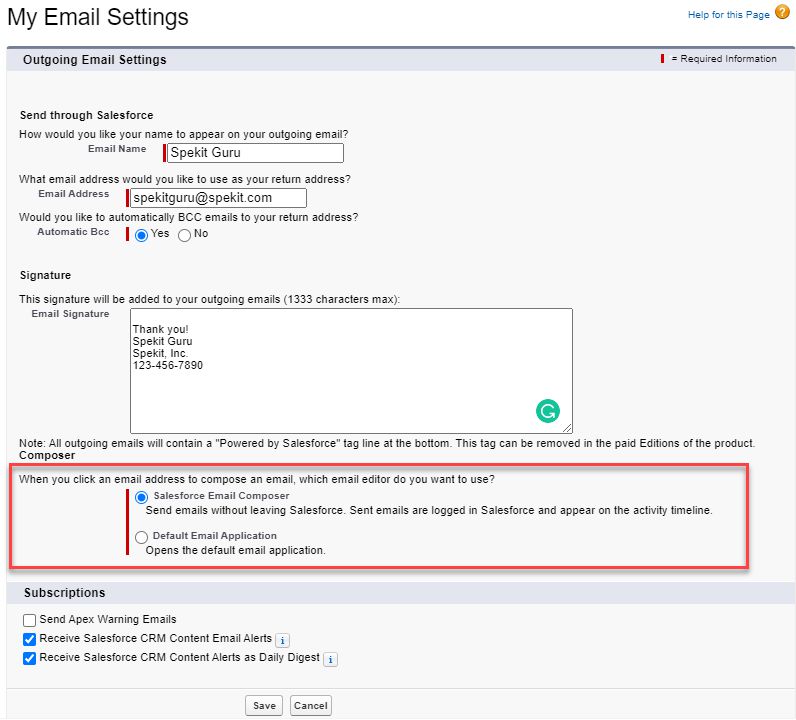The image size is (796, 720).
Task: Click info icon beside Content Email Alerts
Action: 282,640
